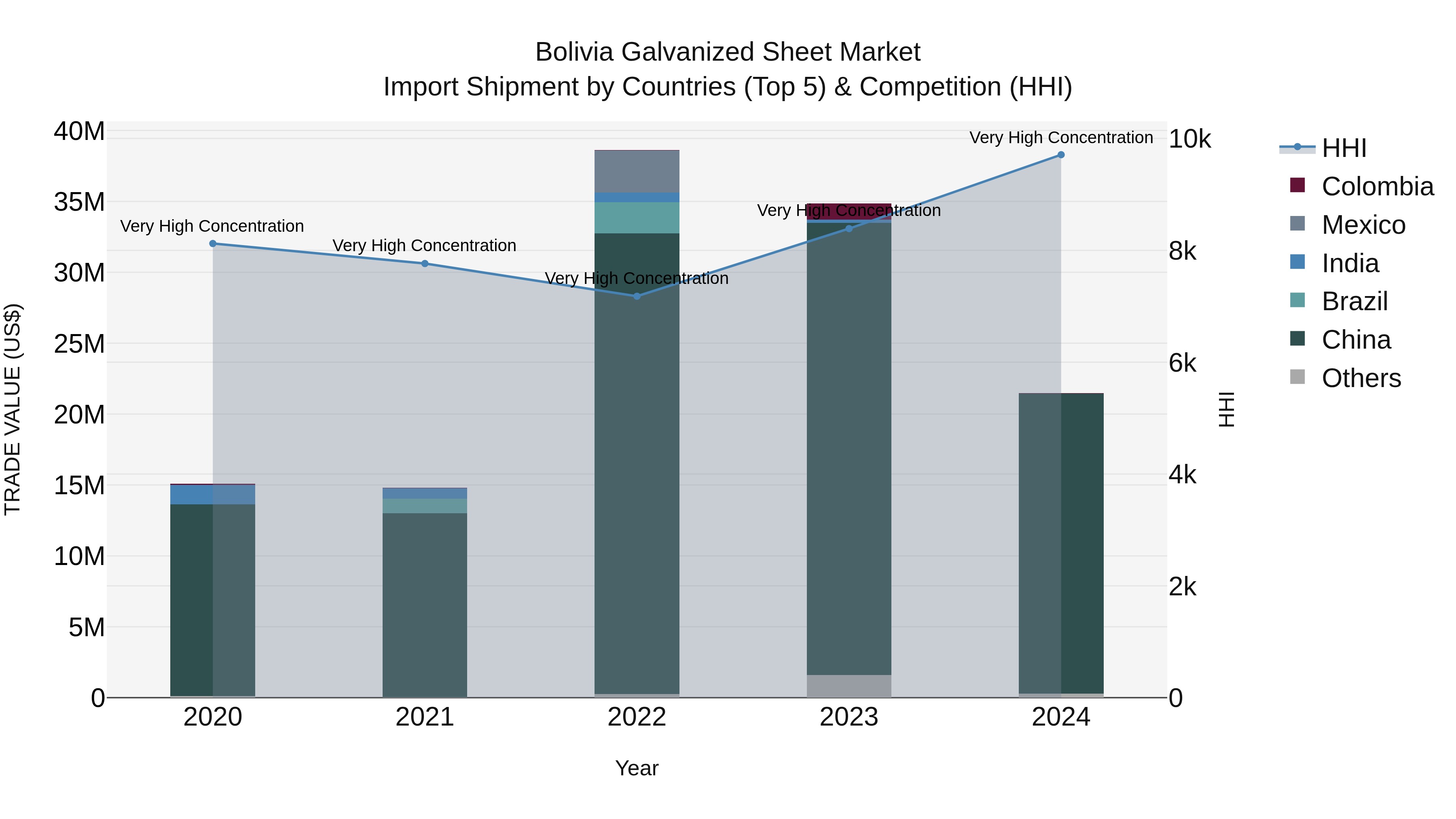The width and height of the screenshot is (1456, 819).
Task: Click the 2023 x-axis label
Action: point(849,717)
